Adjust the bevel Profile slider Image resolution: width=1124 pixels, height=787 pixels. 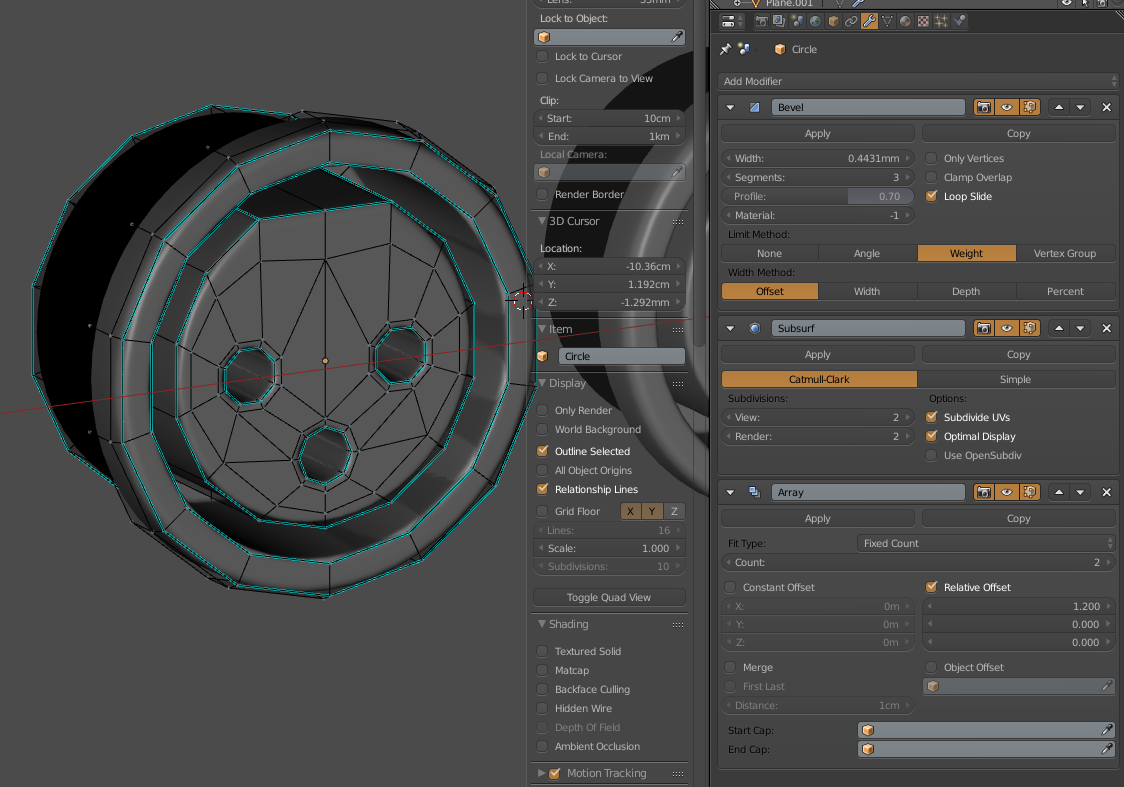[818, 196]
